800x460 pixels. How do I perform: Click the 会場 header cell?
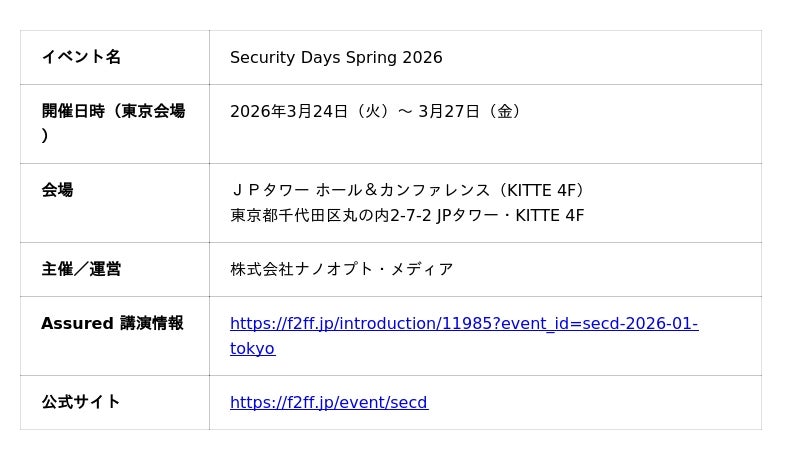pyautogui.click(x=57, y=190)
